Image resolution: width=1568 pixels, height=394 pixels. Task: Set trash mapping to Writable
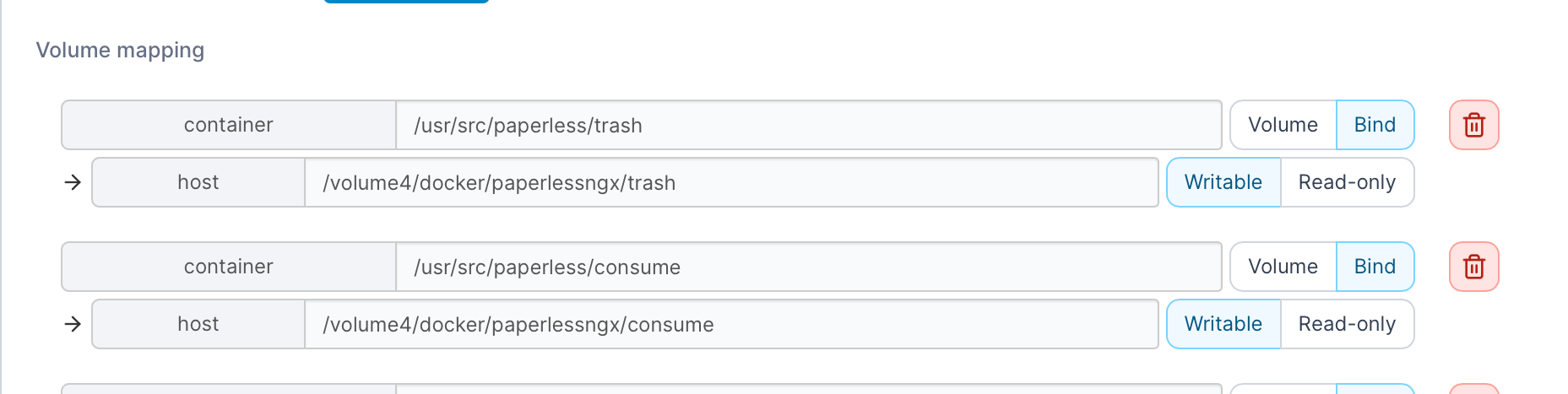[1223, 182]
